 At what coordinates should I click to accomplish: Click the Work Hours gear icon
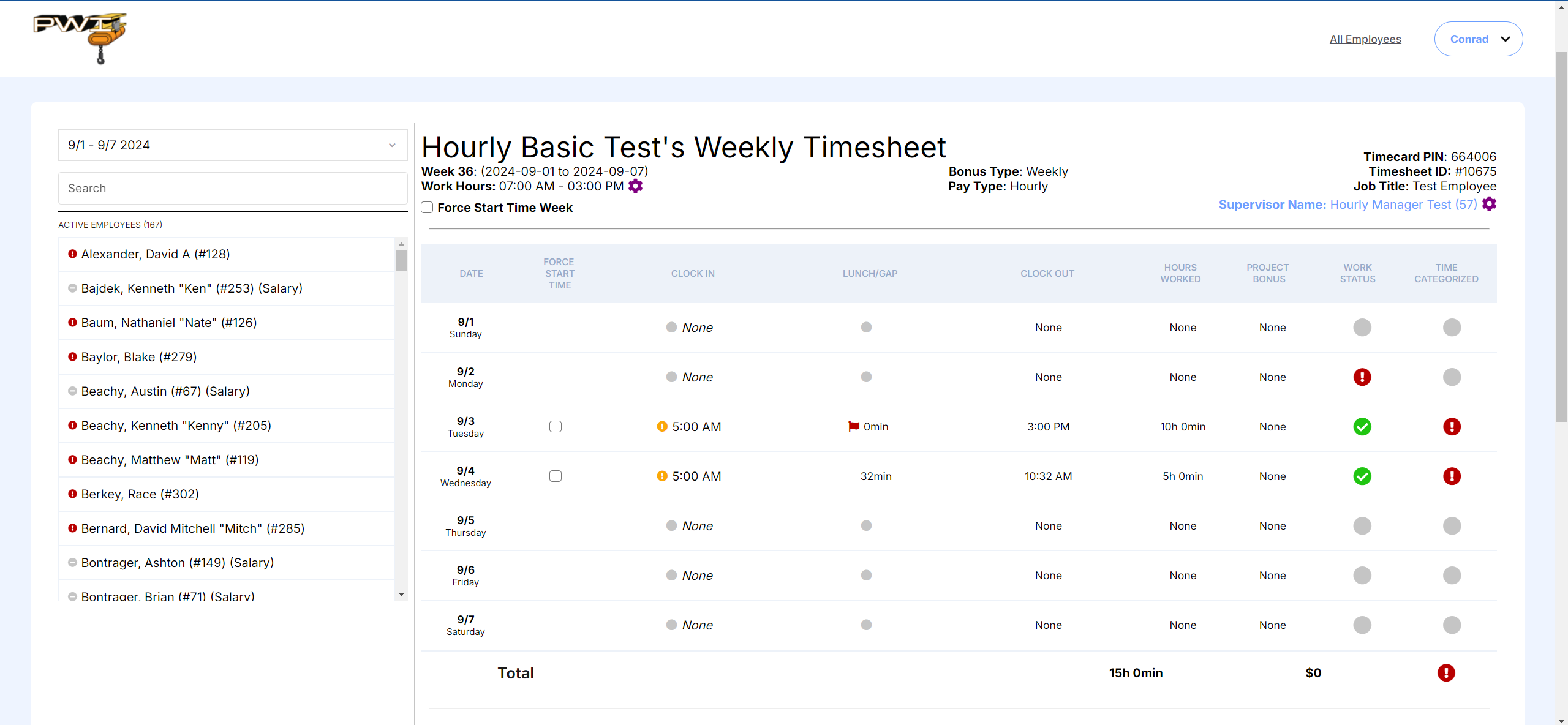coord(636,186)
